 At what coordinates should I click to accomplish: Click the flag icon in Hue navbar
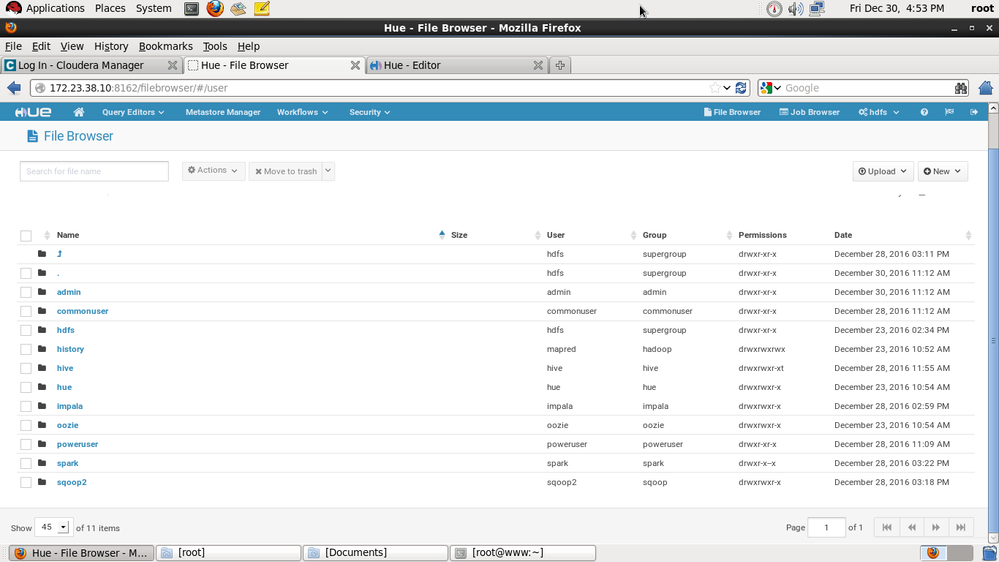(949, 112)
